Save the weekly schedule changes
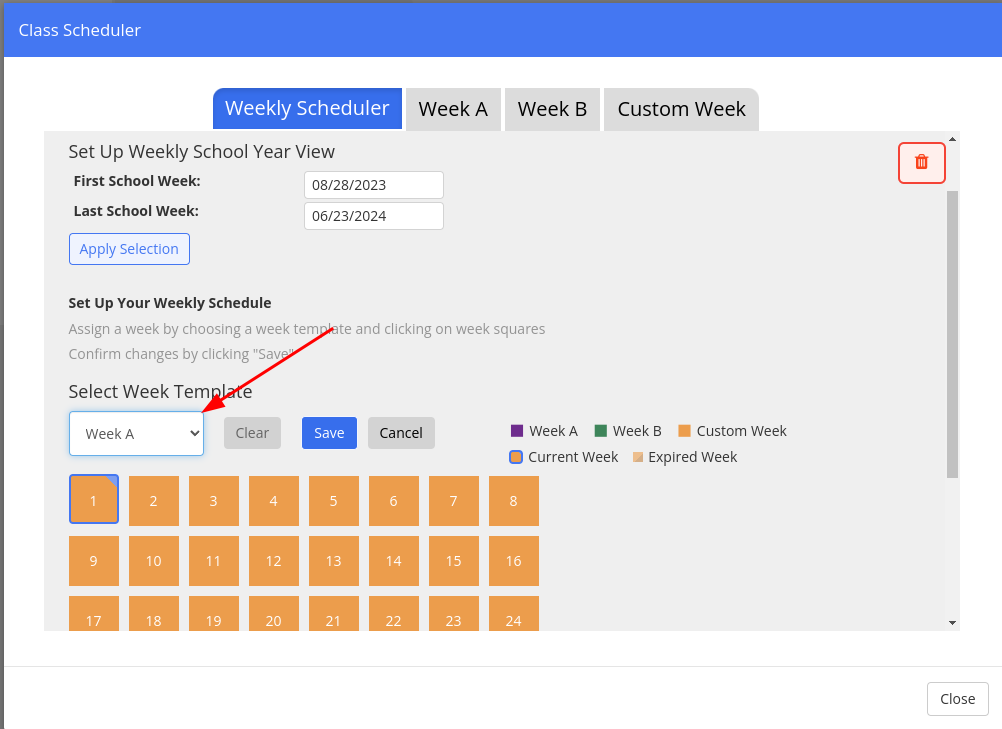Viewport: 1002px width, 729px height. click(329, 433)
